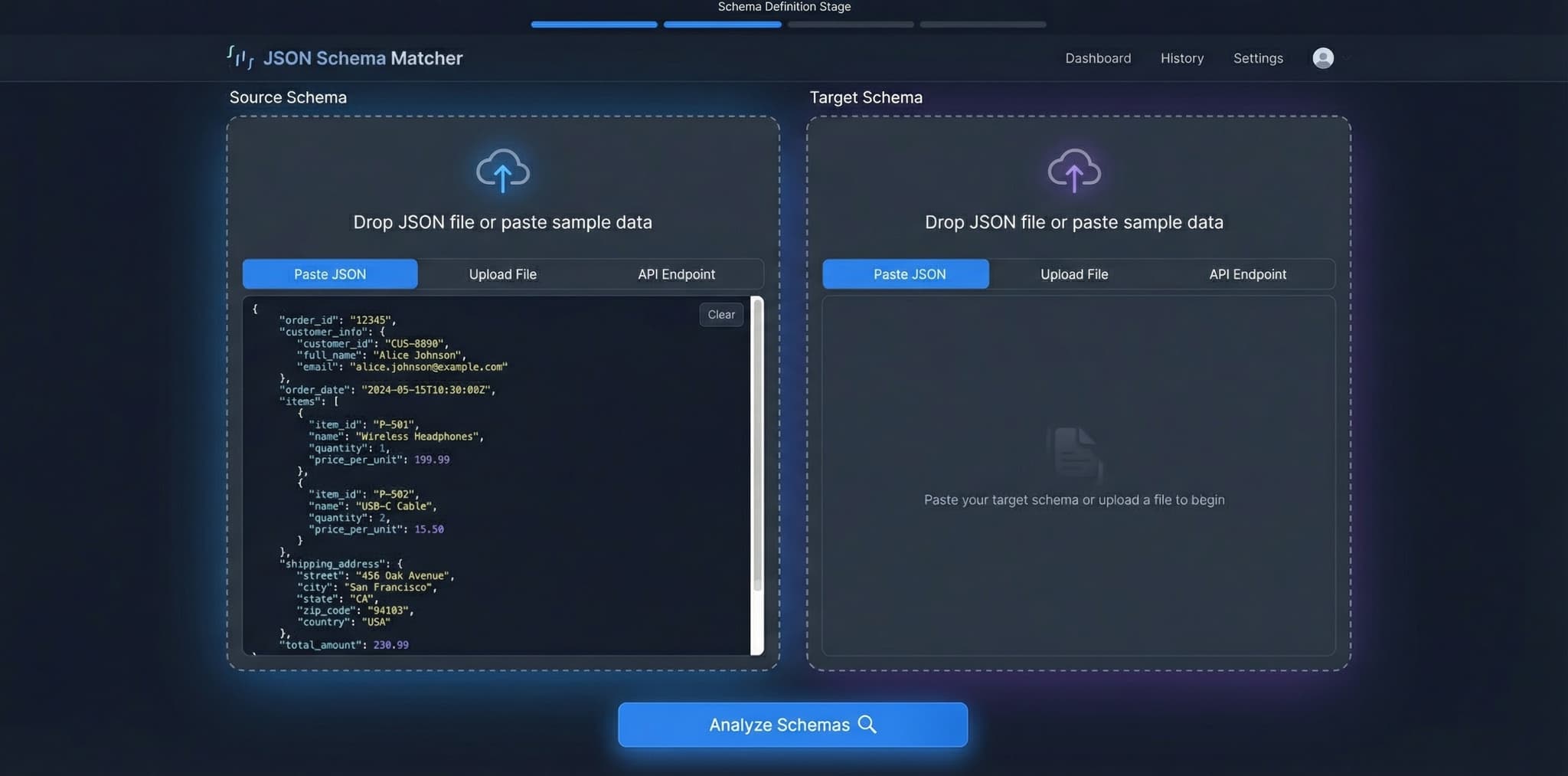Select Paste JSON tab in Source Schema
The image size is (1568, 776).
tap(330, 274)
